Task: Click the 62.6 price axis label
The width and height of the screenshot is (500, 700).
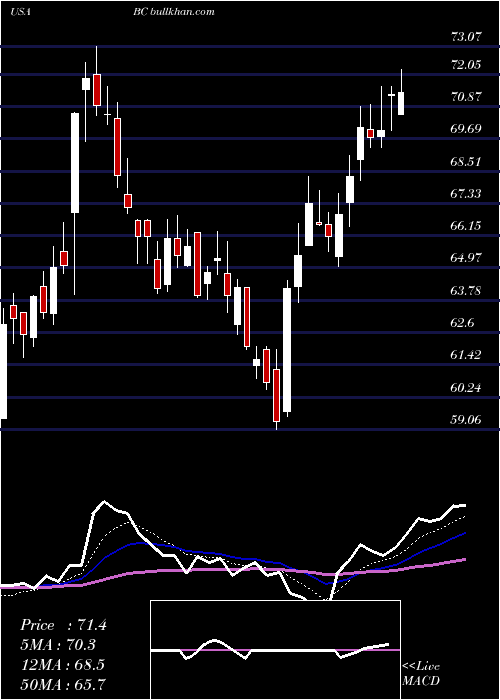Action: click(x=464, y=323)
